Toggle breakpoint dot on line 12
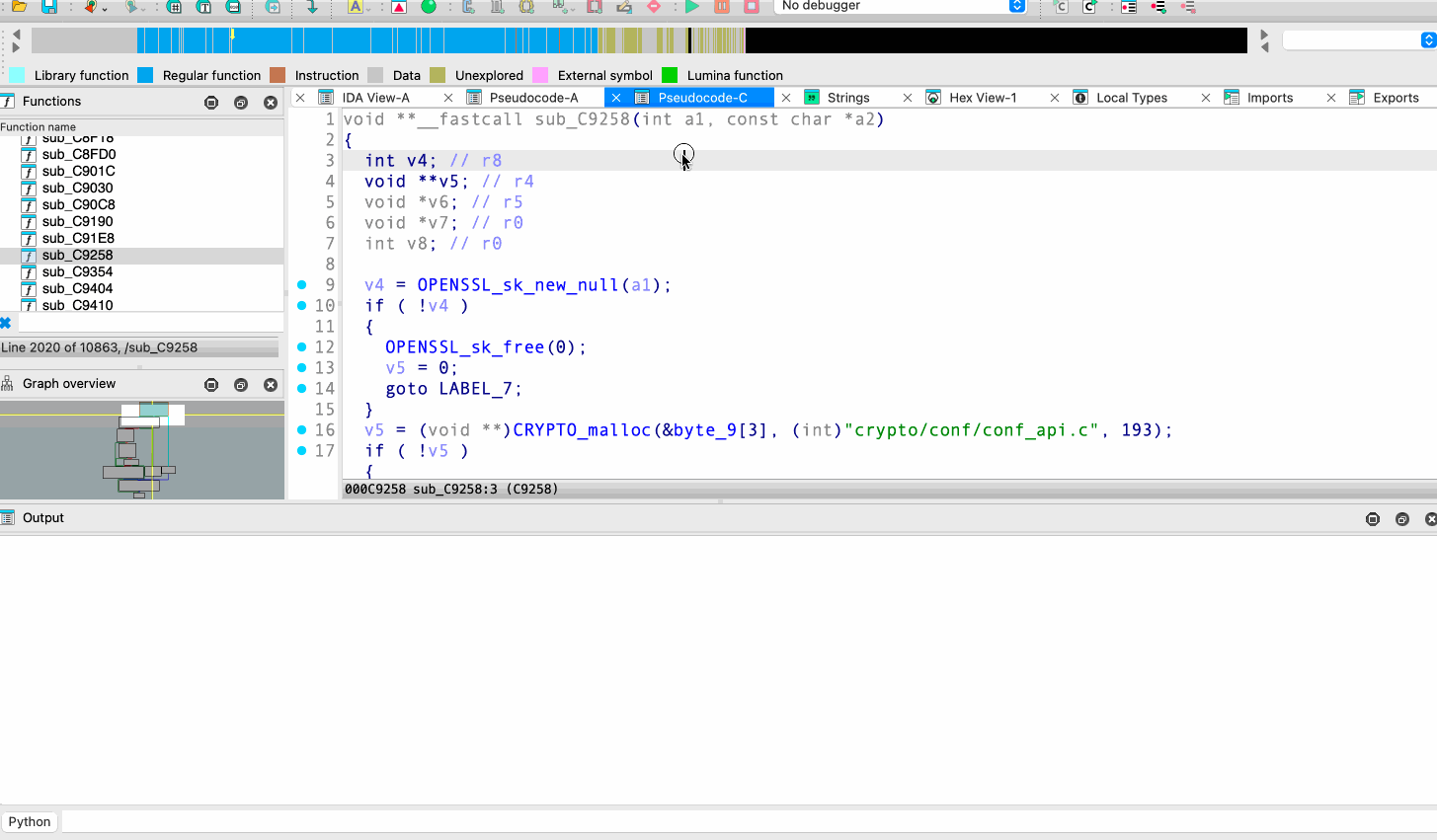This screenshot has height=840, width=1437. 302,347
